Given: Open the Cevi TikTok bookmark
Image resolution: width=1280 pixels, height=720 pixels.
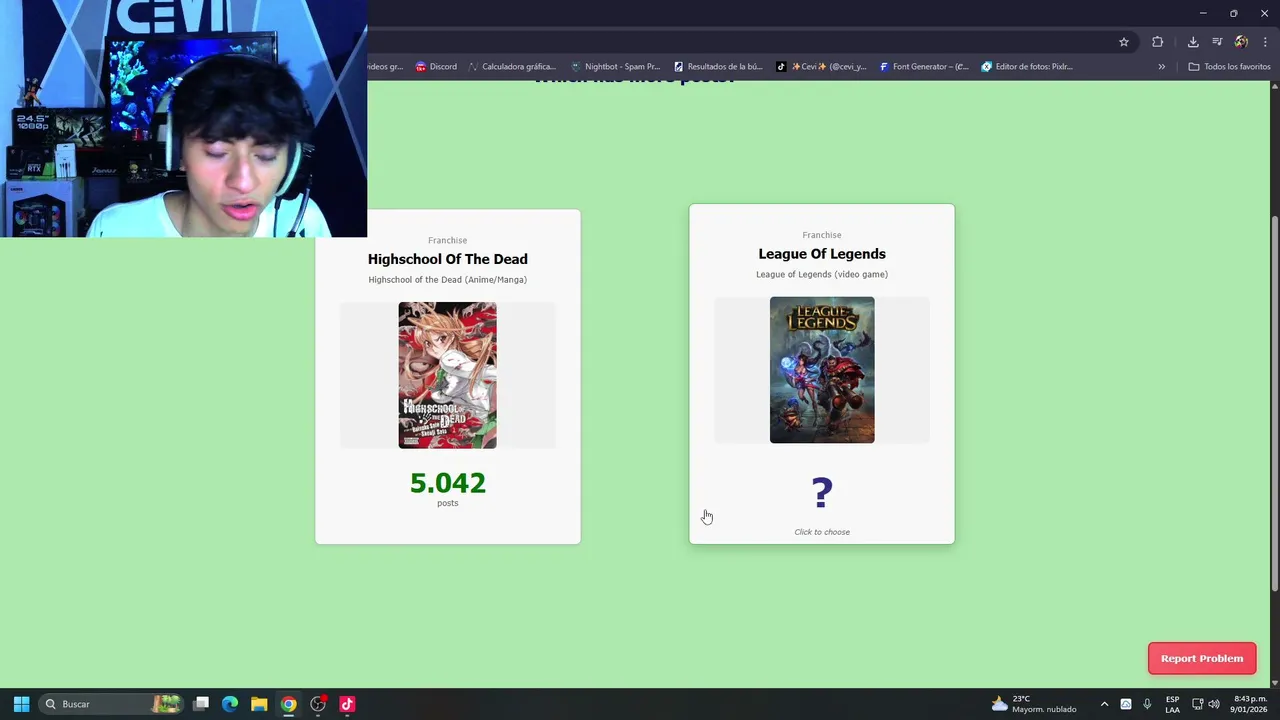Looking at the screenshot, I should pos(822,67).
